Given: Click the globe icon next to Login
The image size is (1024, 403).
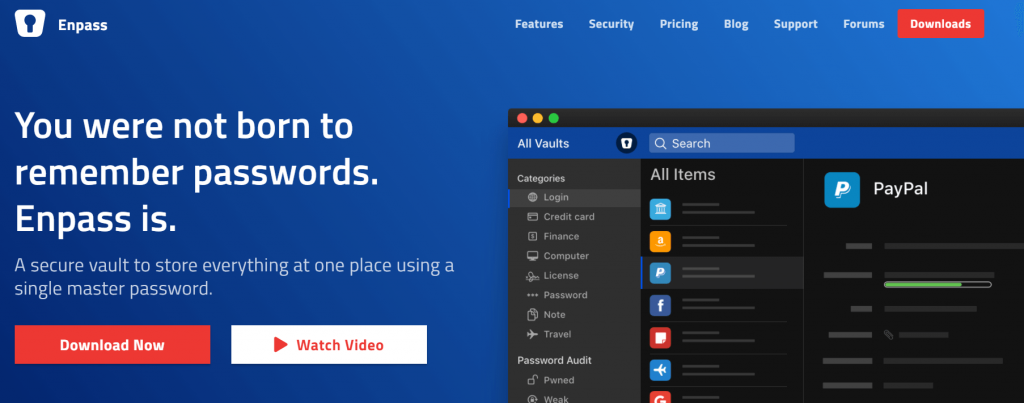Looking at the screenshot, I should click(x=532, y=197).
